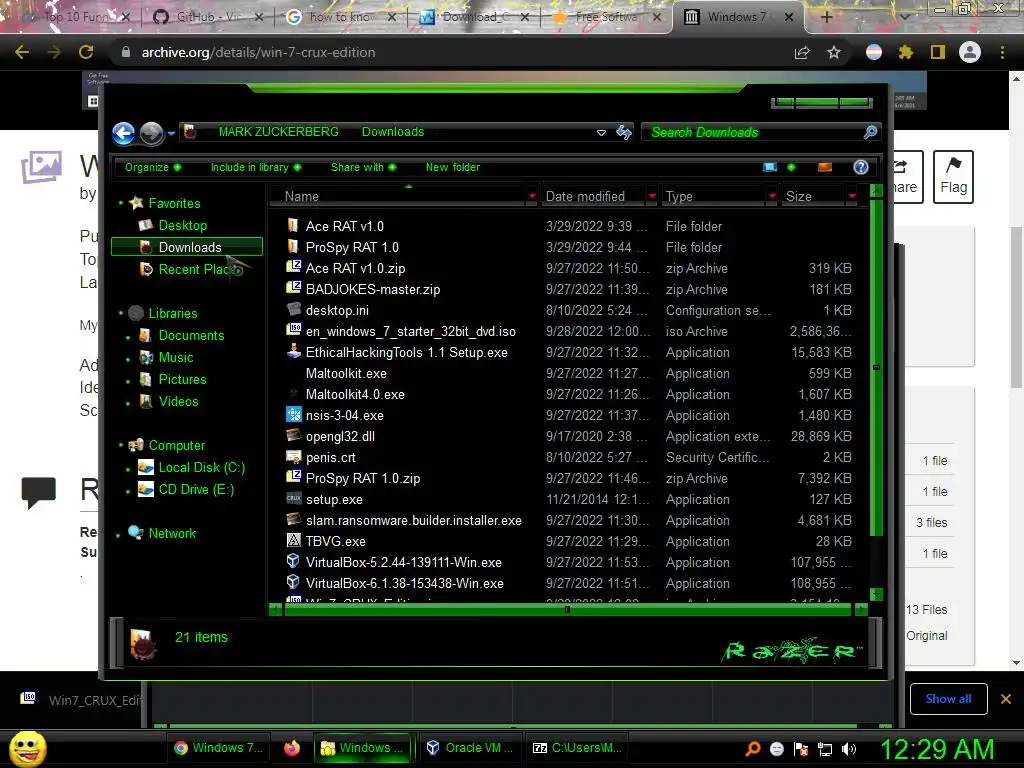Click New folder in the toolbar
The height and width of the screenshot is (768, 1024).
point(453,167)
